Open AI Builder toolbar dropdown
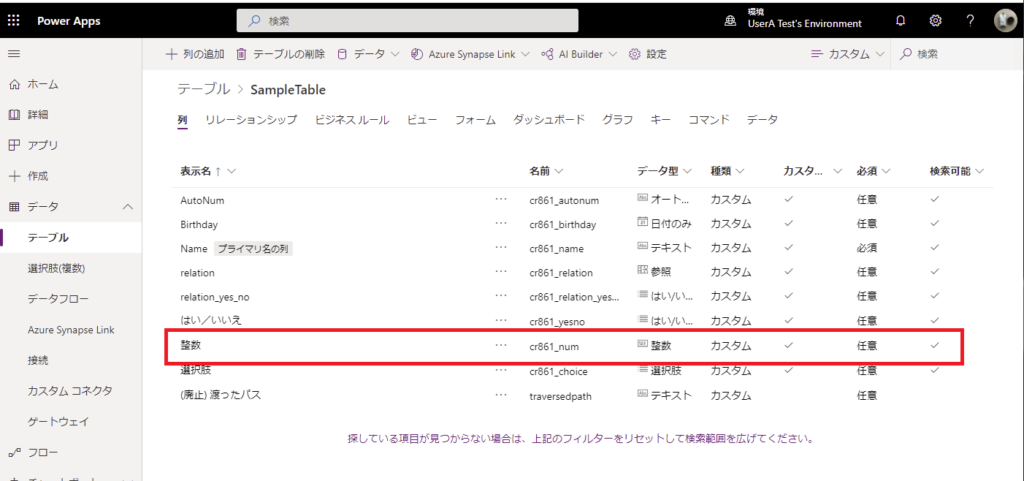 [x=579, y=55]
